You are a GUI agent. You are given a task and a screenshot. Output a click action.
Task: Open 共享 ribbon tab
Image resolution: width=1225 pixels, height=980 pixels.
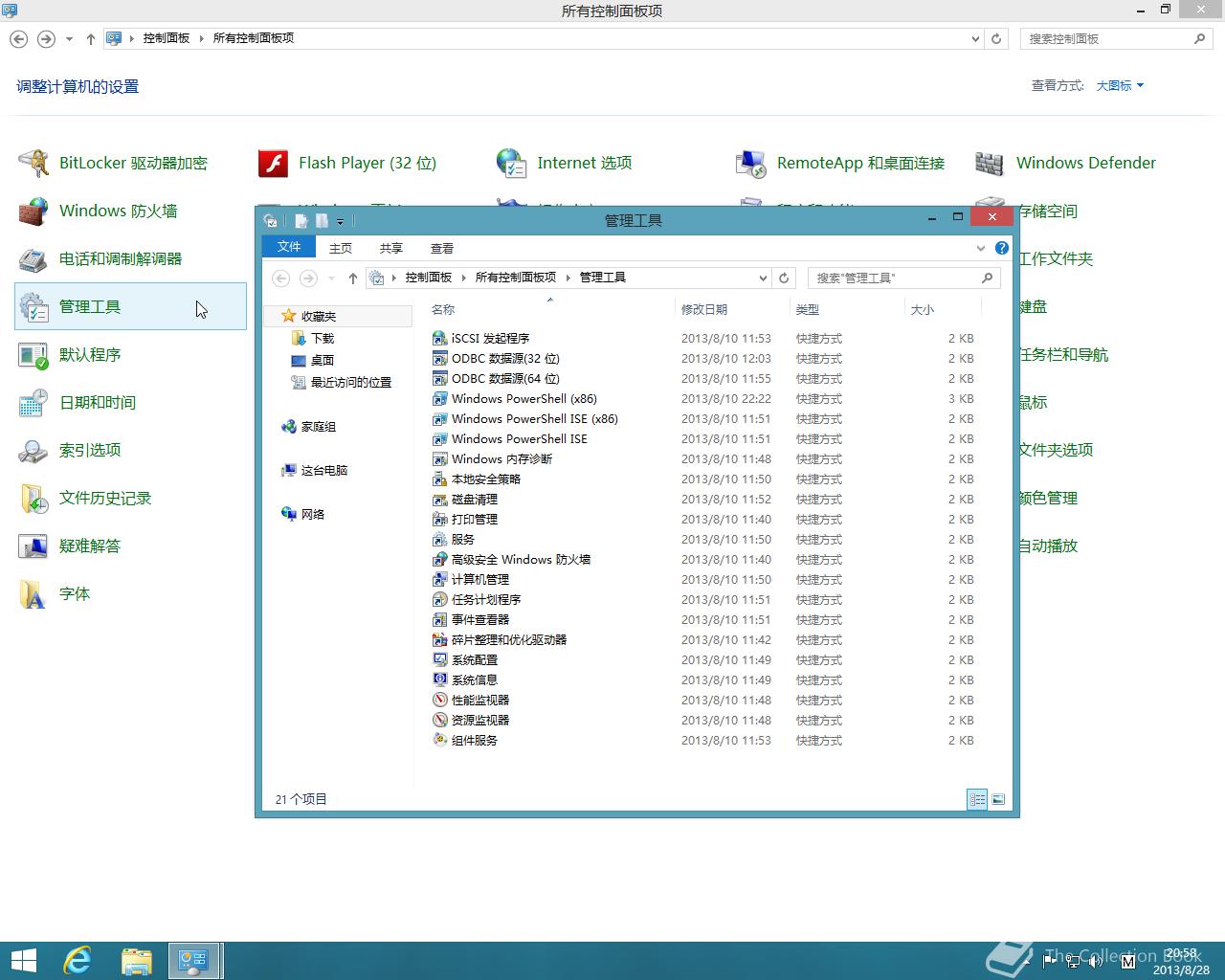pos(390,248)
